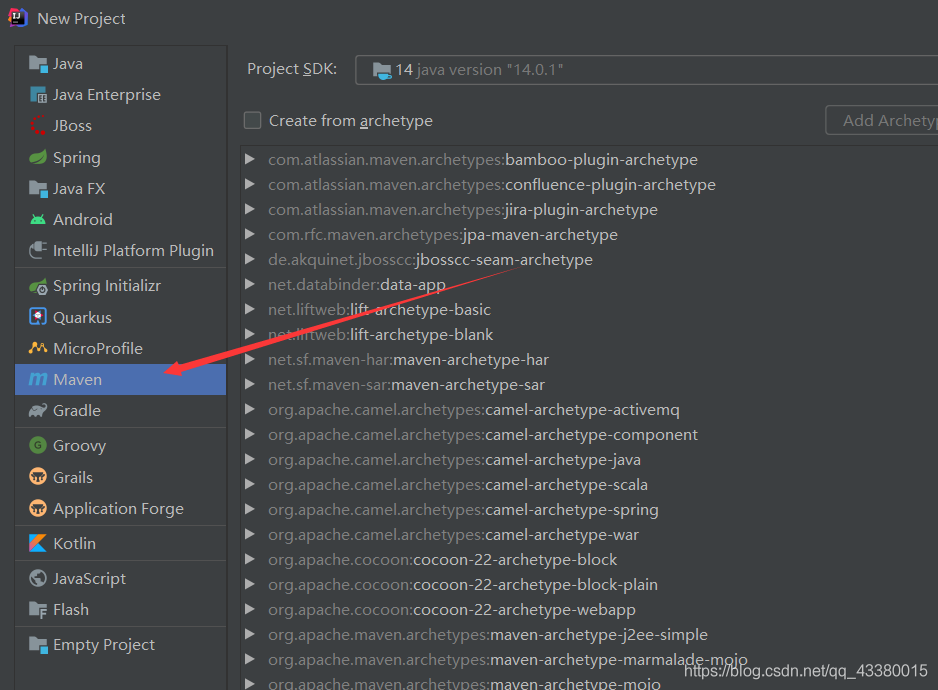Click the Java project type icon

(x=38, y=64)
